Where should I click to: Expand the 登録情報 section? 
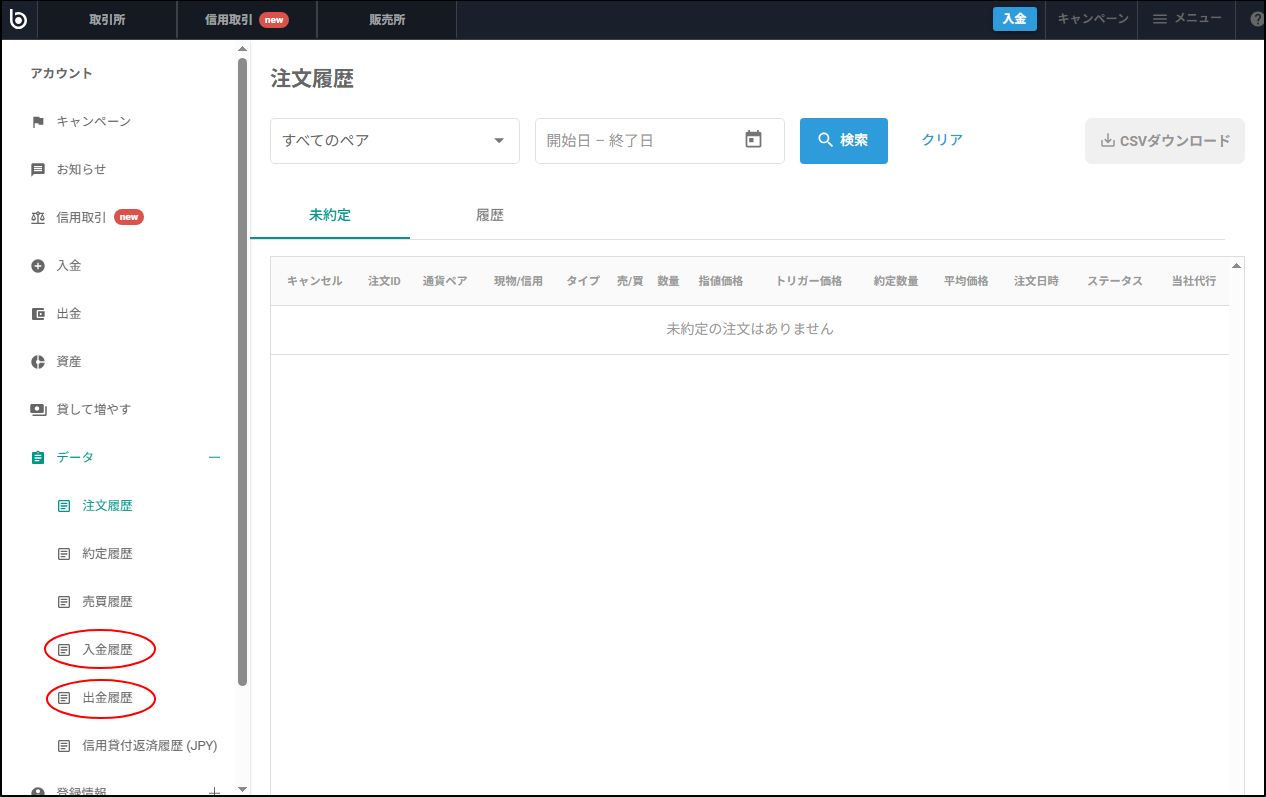(213, 790)
